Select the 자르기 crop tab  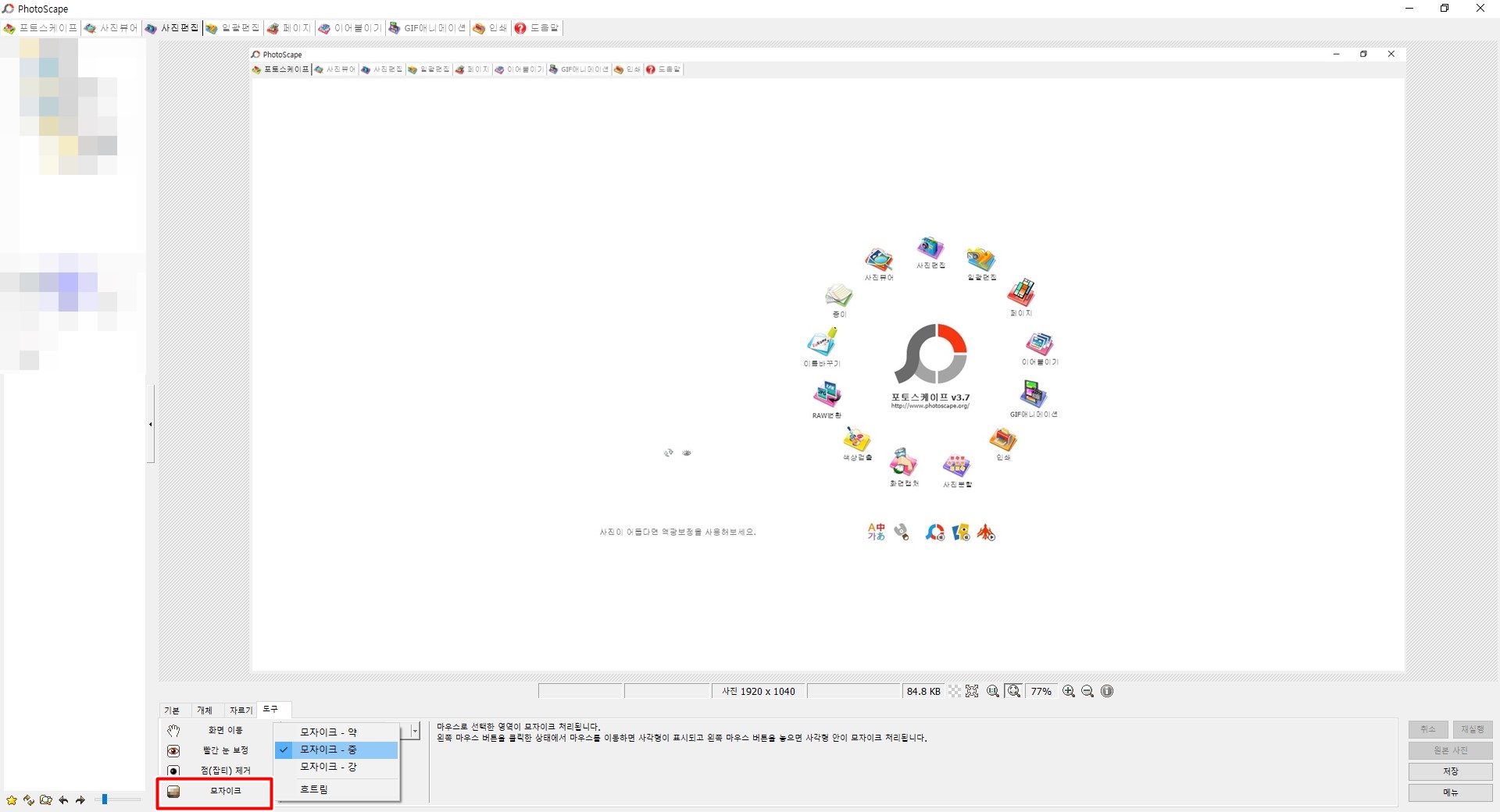click(241, 710)
